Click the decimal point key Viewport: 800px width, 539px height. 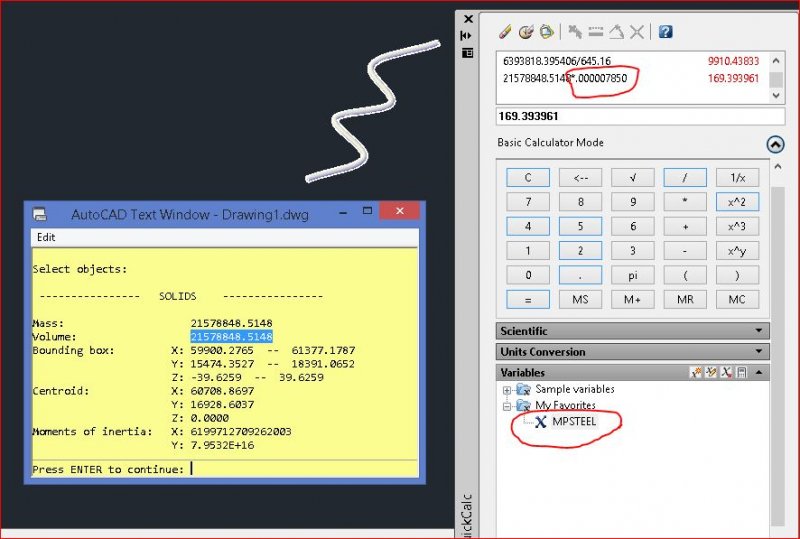pos(581,275)
